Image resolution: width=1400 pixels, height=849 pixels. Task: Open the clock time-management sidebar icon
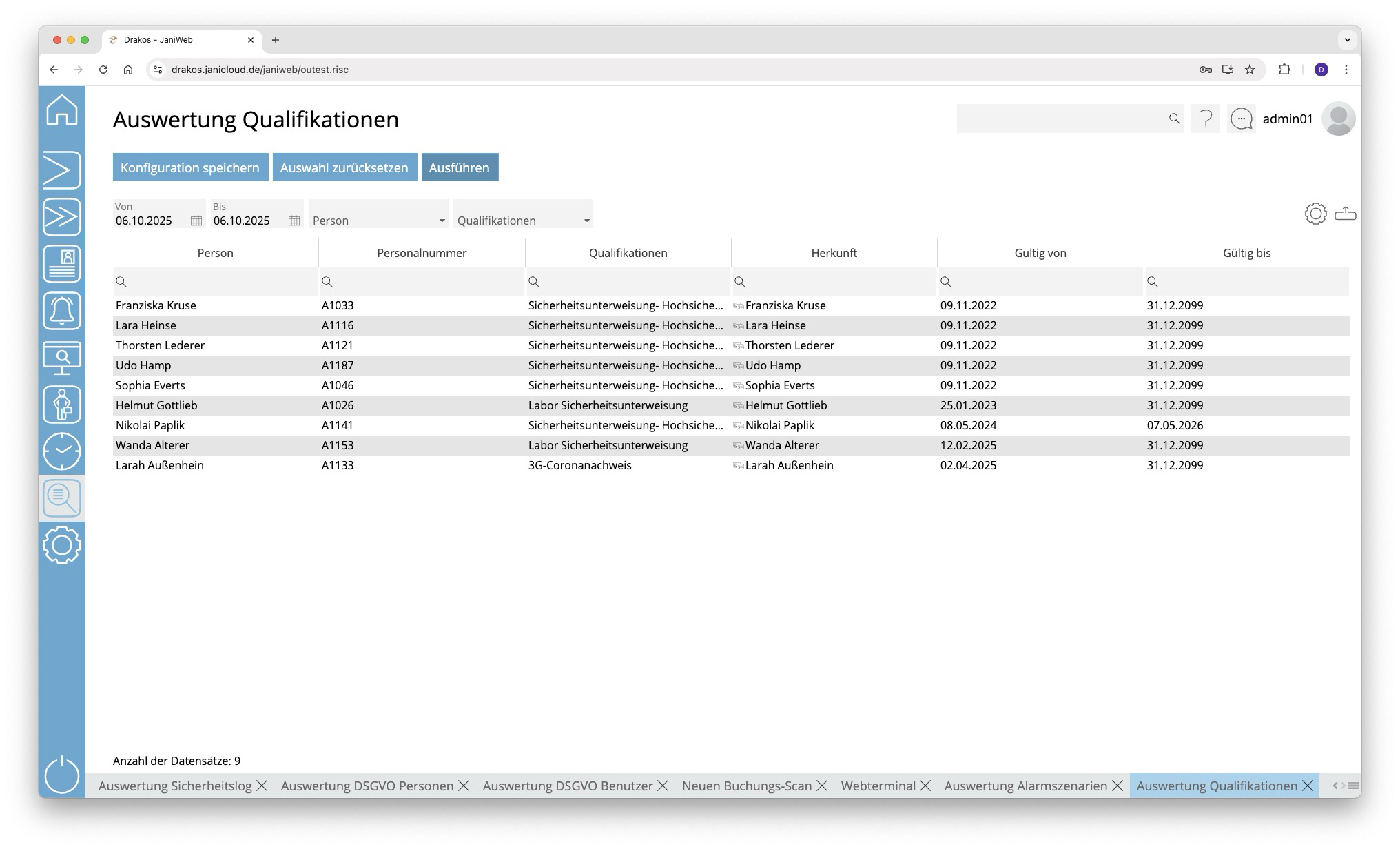coord(62,451)
